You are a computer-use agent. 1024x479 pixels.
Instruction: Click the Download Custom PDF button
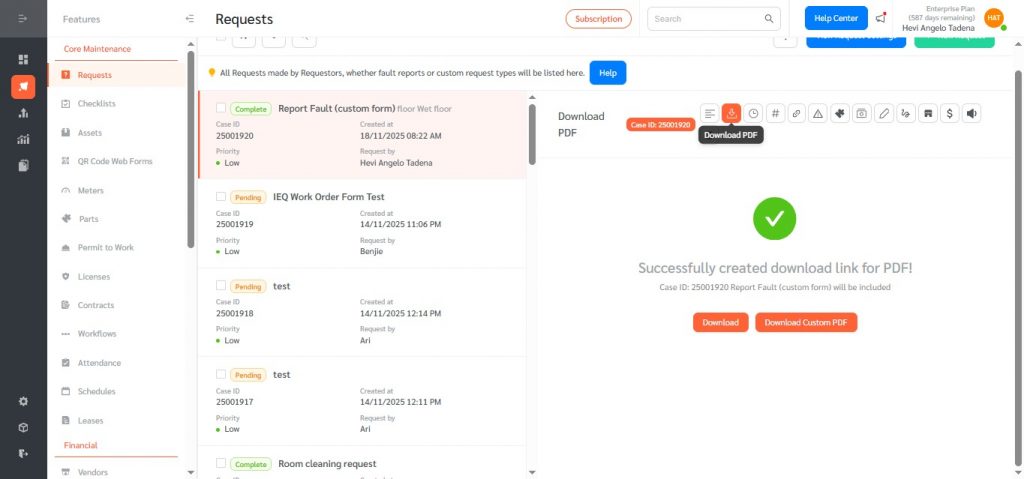[806, 322]
